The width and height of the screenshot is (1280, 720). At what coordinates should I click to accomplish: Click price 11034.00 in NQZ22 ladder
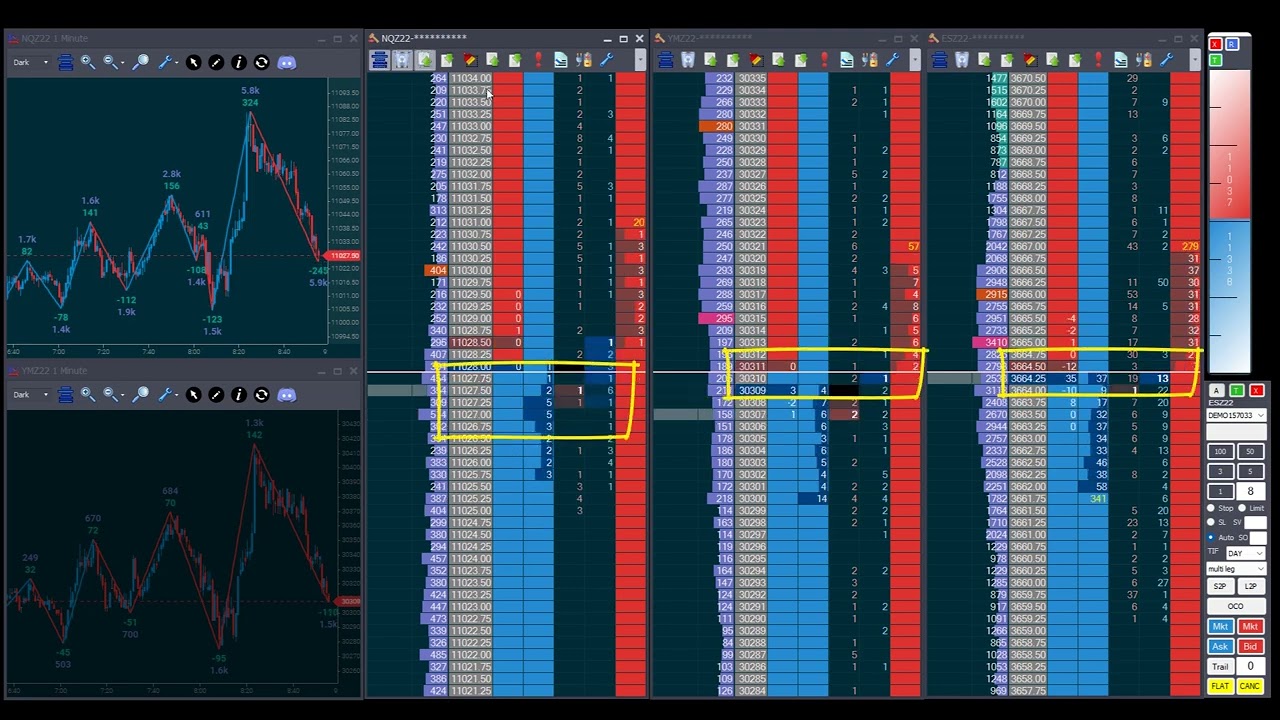pos(470,78)
